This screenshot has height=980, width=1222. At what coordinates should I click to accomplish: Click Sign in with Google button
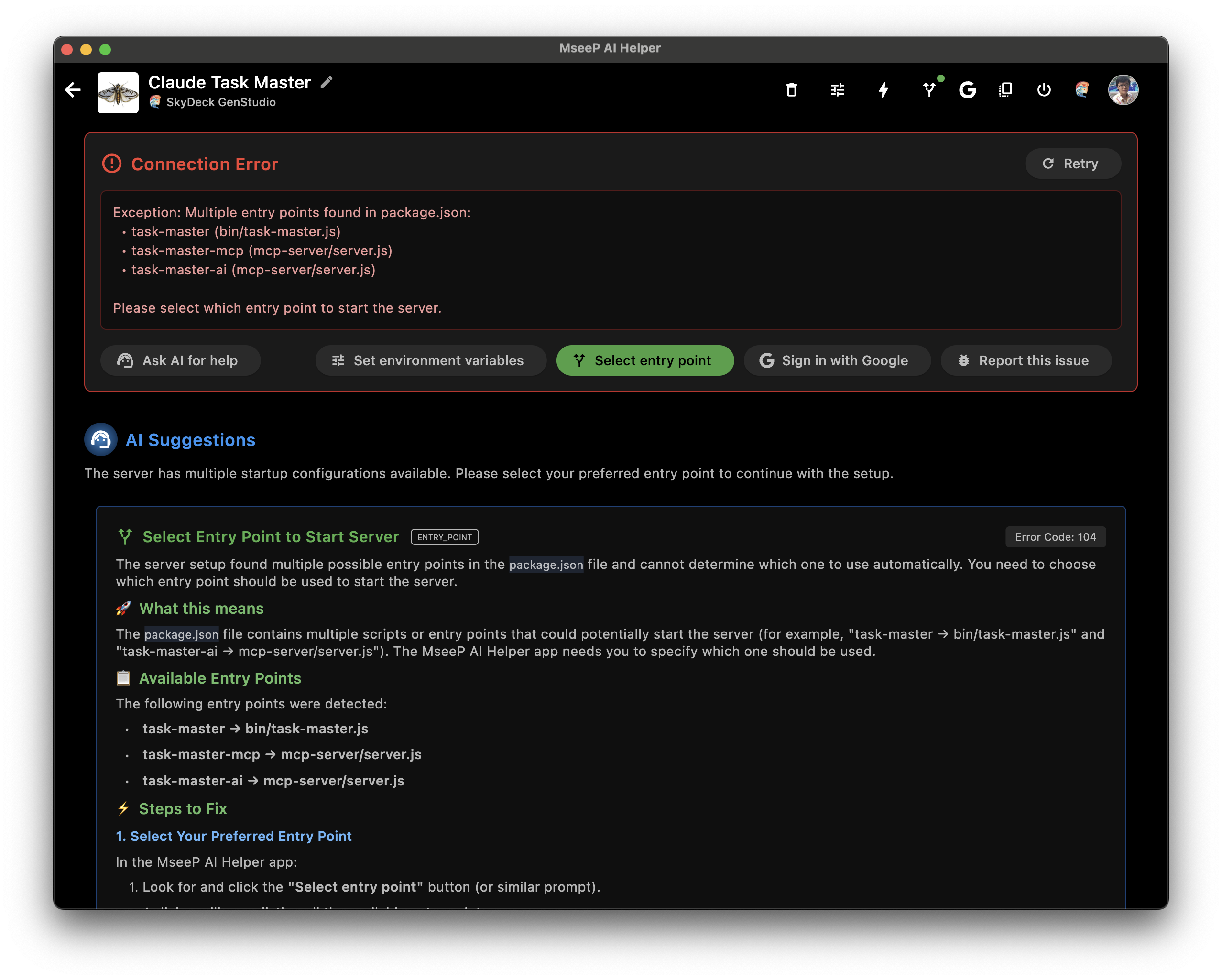837,360
